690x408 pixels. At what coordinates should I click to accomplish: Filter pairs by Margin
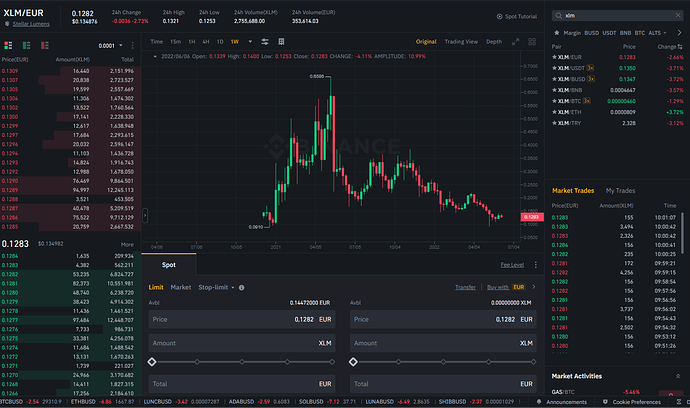coord(572,33)
